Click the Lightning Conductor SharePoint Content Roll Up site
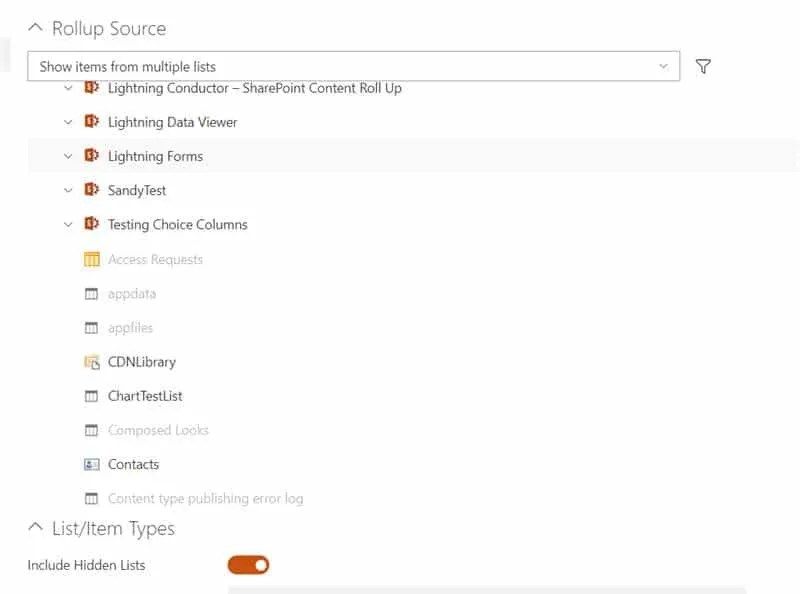 point(254,88)
